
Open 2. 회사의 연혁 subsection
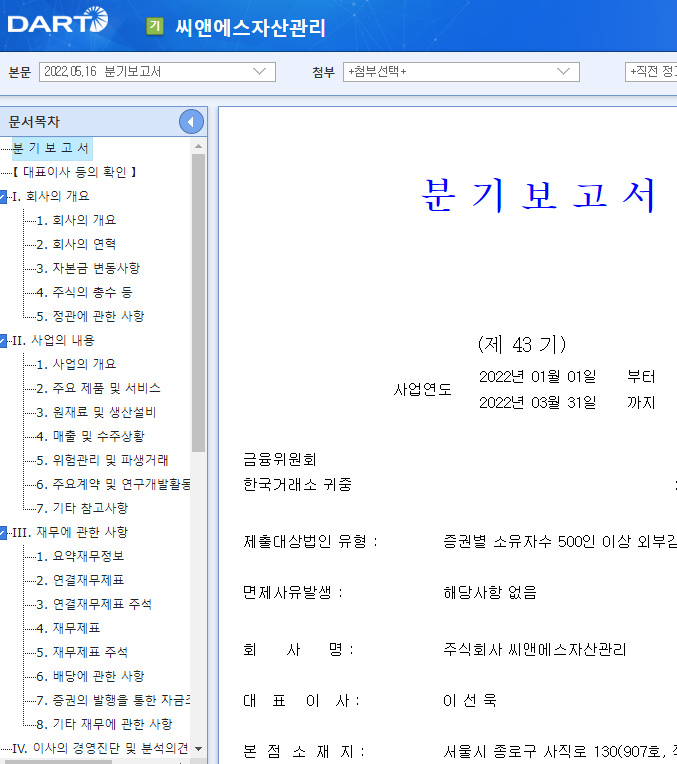[77, 244]
